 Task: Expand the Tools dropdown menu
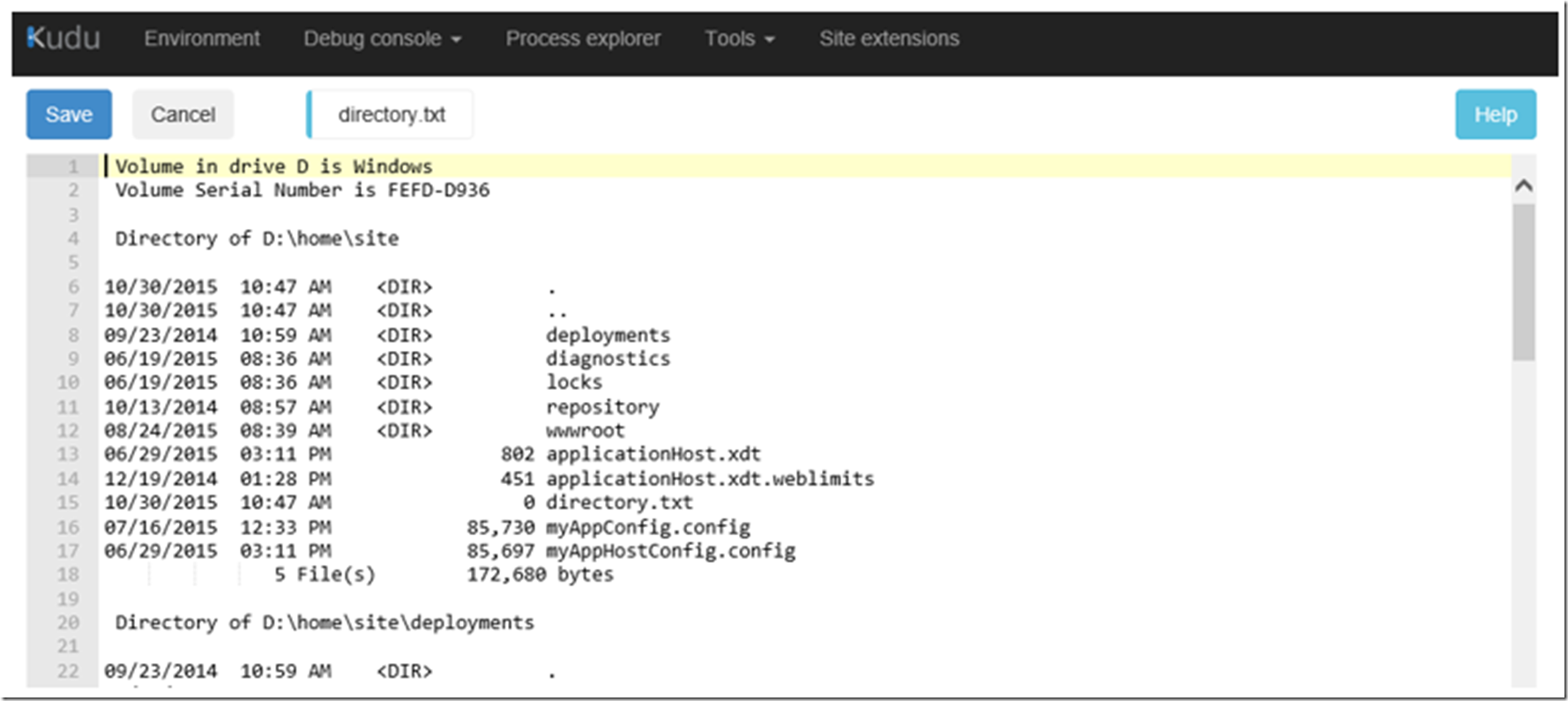tap(739, 39)
